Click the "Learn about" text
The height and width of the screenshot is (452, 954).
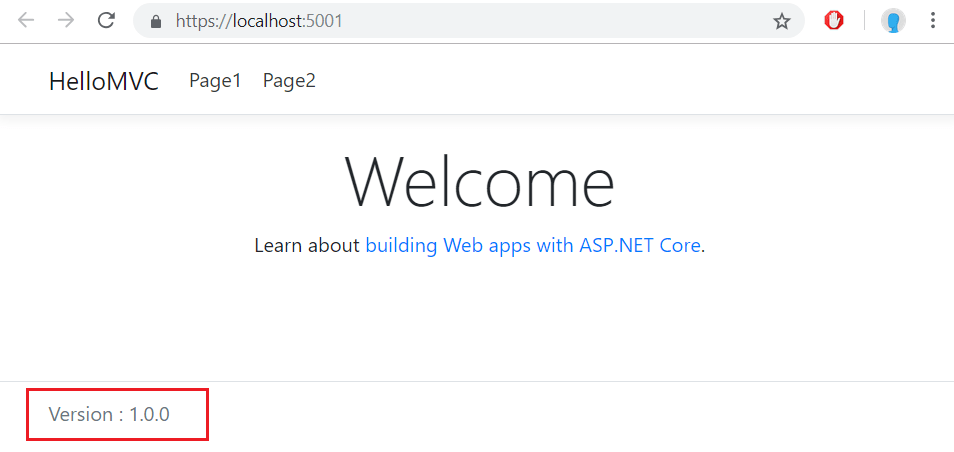(x=307, y=246)
